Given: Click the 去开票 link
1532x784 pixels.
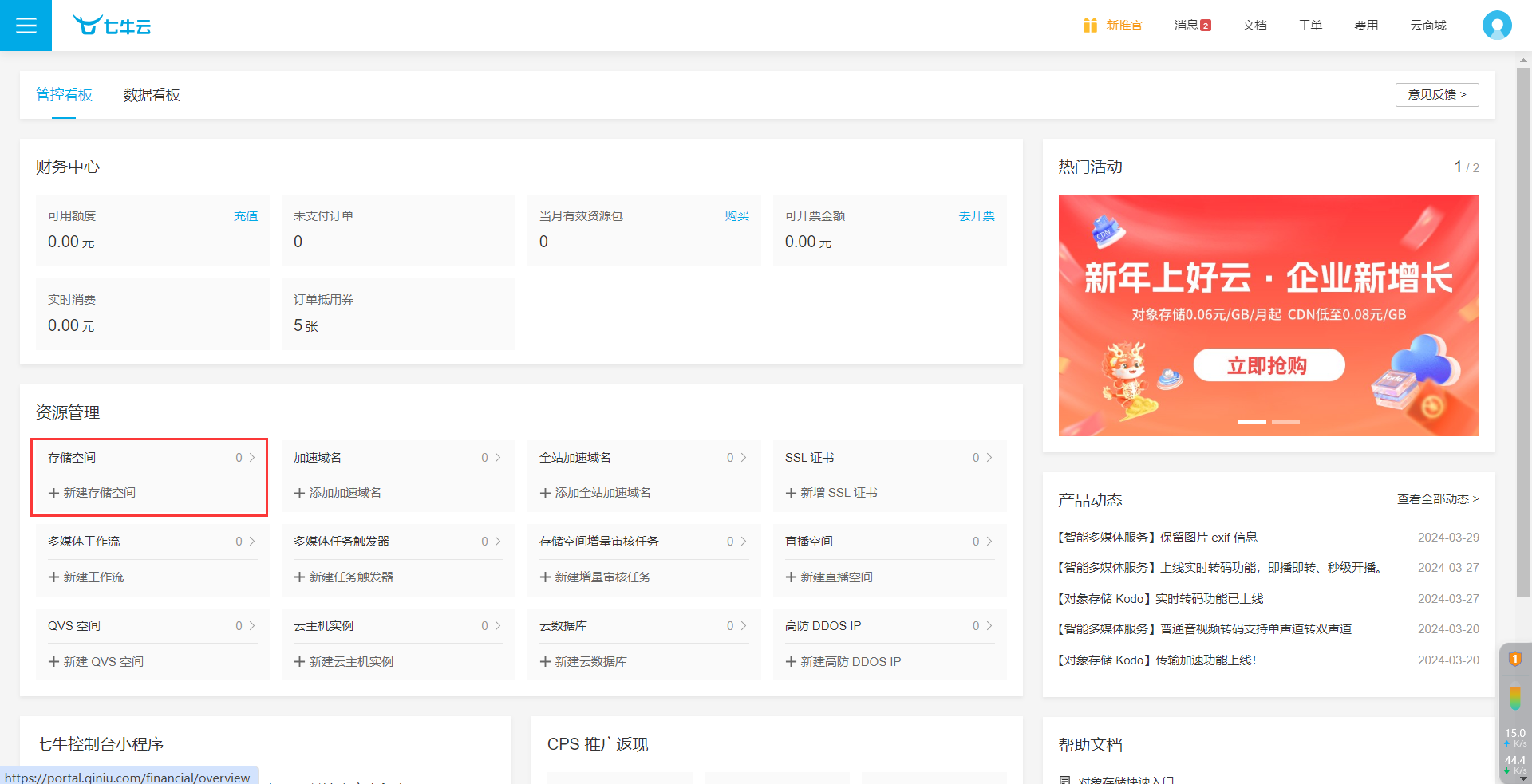Looking at the screenshot, I should click(x=977, y=215).
